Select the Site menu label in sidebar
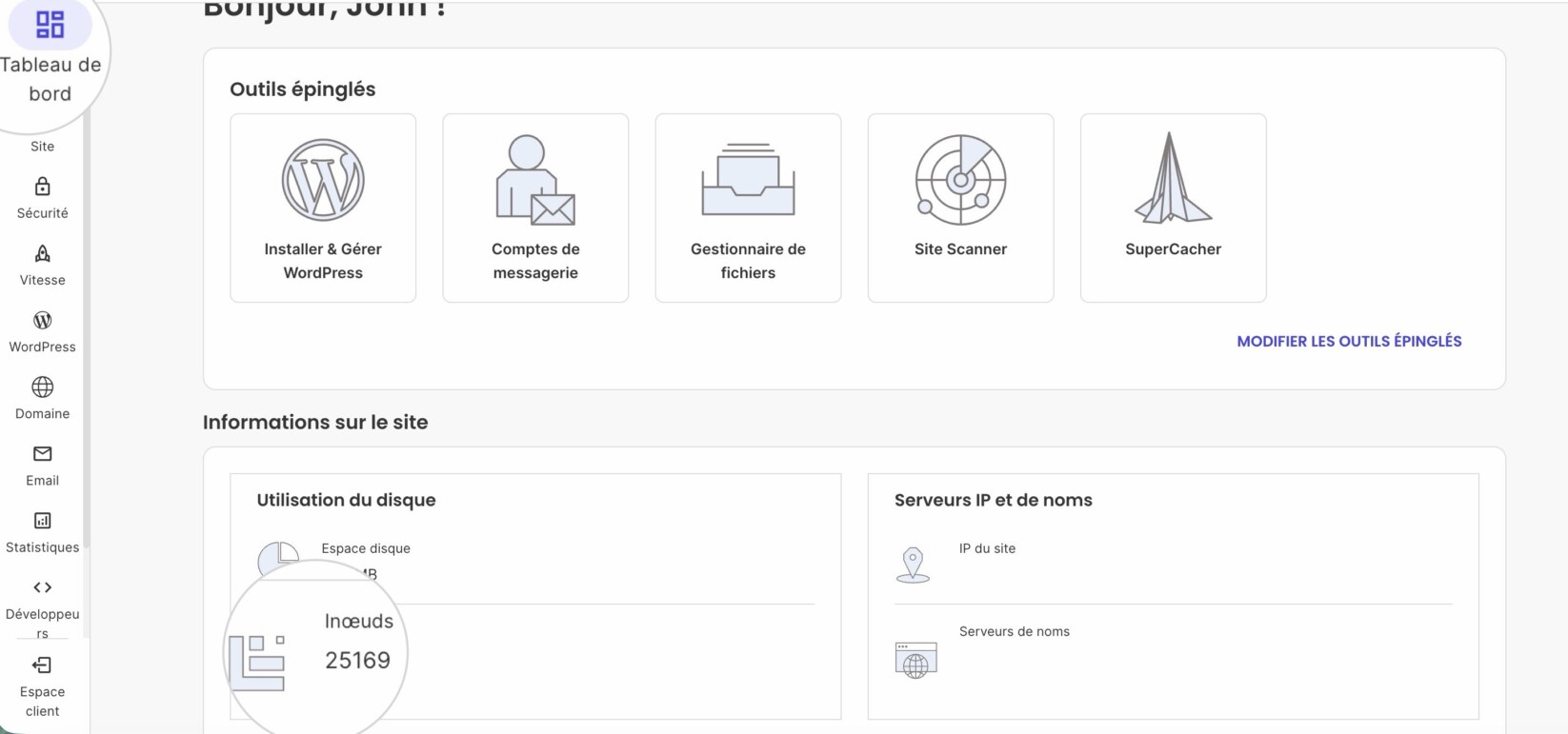This screenshot has height=734, width=1568. [42, 147]
